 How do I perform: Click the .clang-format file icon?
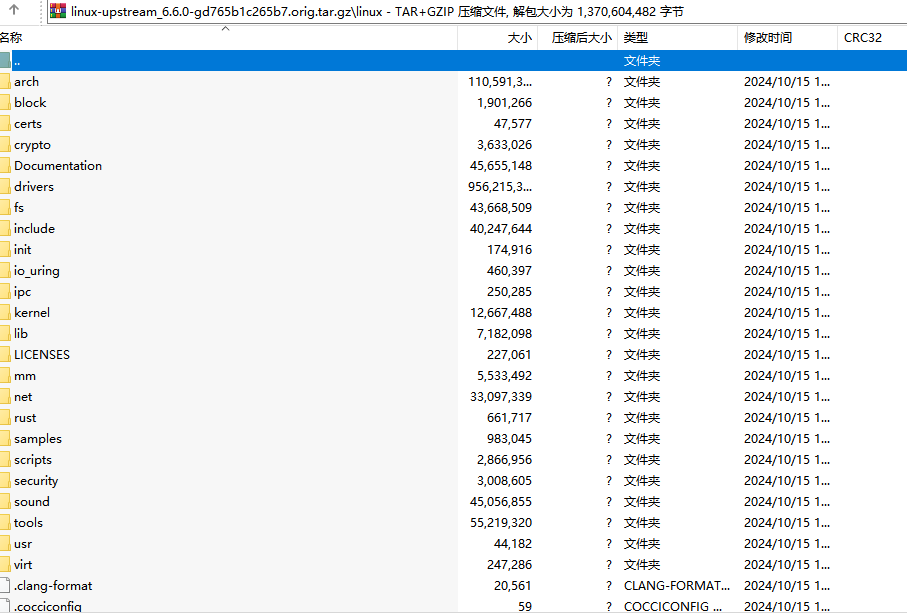coord(5,586)
